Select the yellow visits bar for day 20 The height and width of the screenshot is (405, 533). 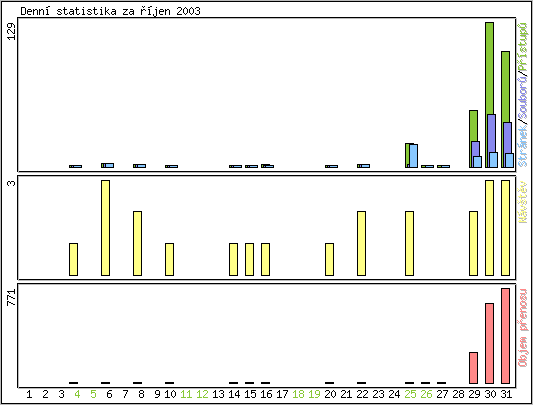pos(329,259)
